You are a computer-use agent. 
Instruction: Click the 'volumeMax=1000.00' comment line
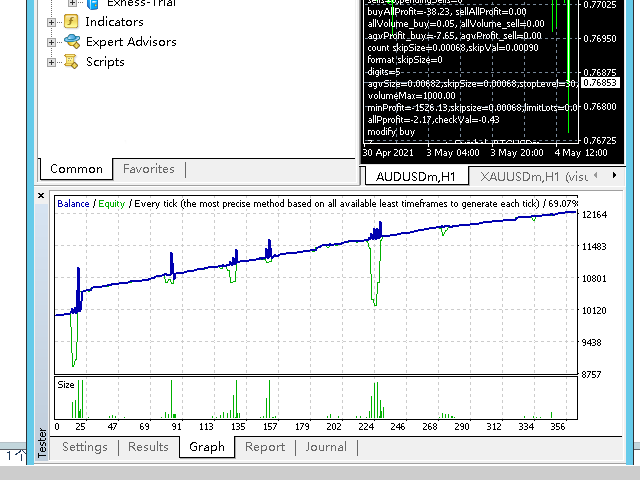tap(411, 96)
